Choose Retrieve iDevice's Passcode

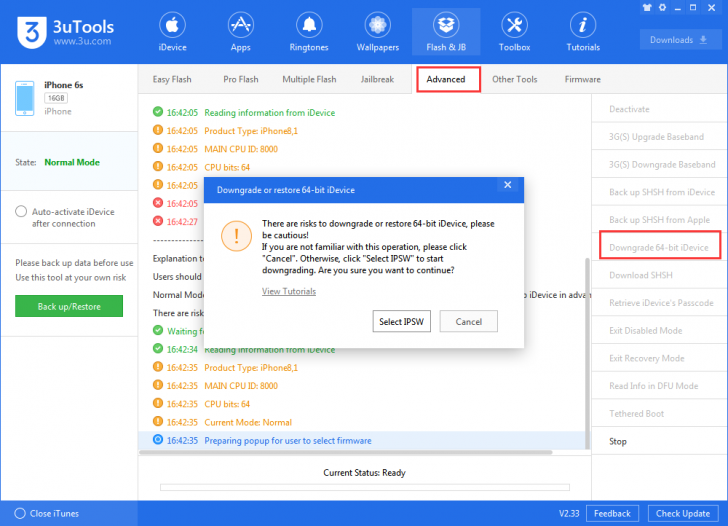coord(659,303)
